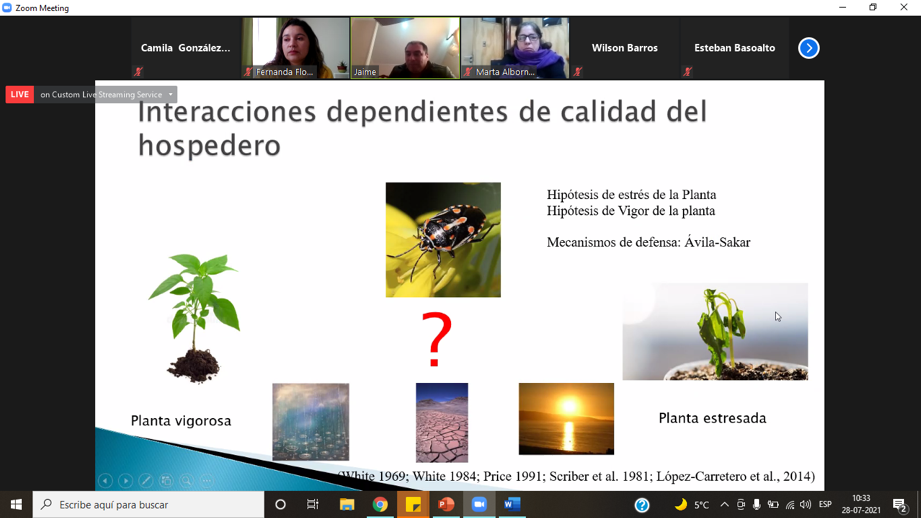Click slide title 'Interacciones dependientes de calidad'

point(422,129)
